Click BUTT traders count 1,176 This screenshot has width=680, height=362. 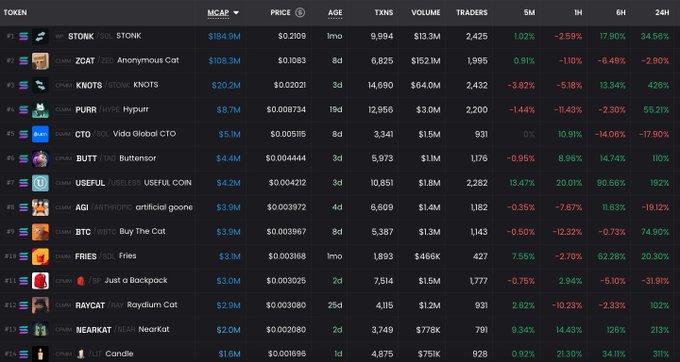[479, 159]
